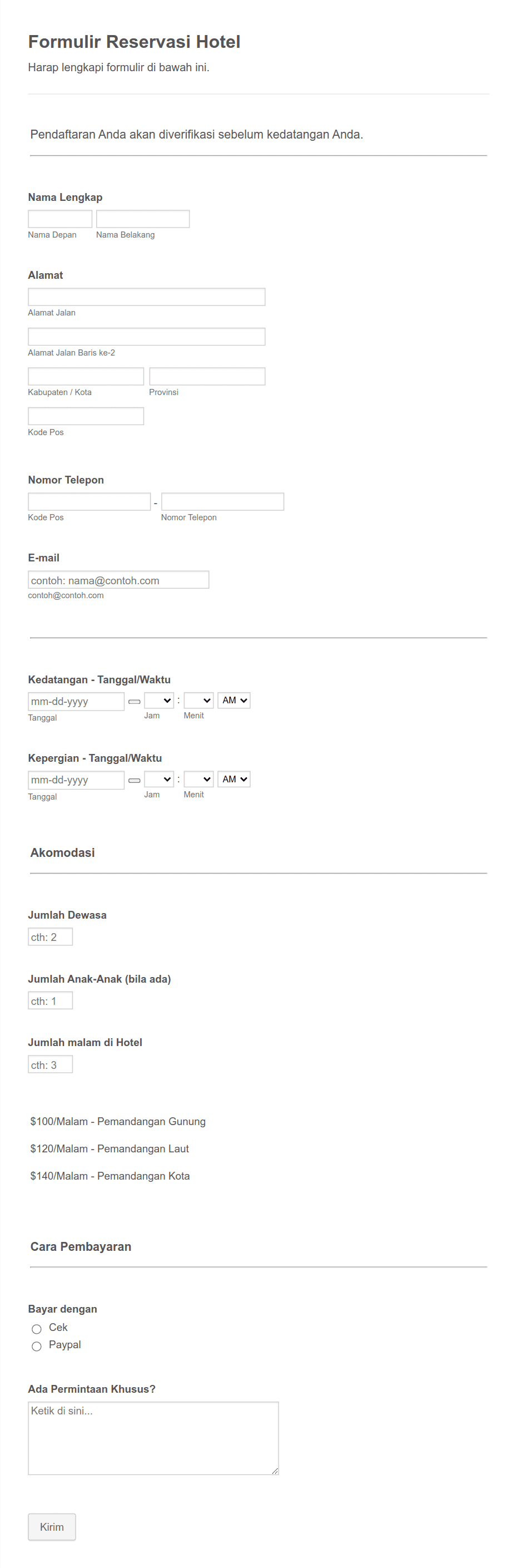The height and width of the screenshot is (1568, 517).
Task: Open the AM/PM dropdown under Kedatangan
Action: click(x=233, y=700)
